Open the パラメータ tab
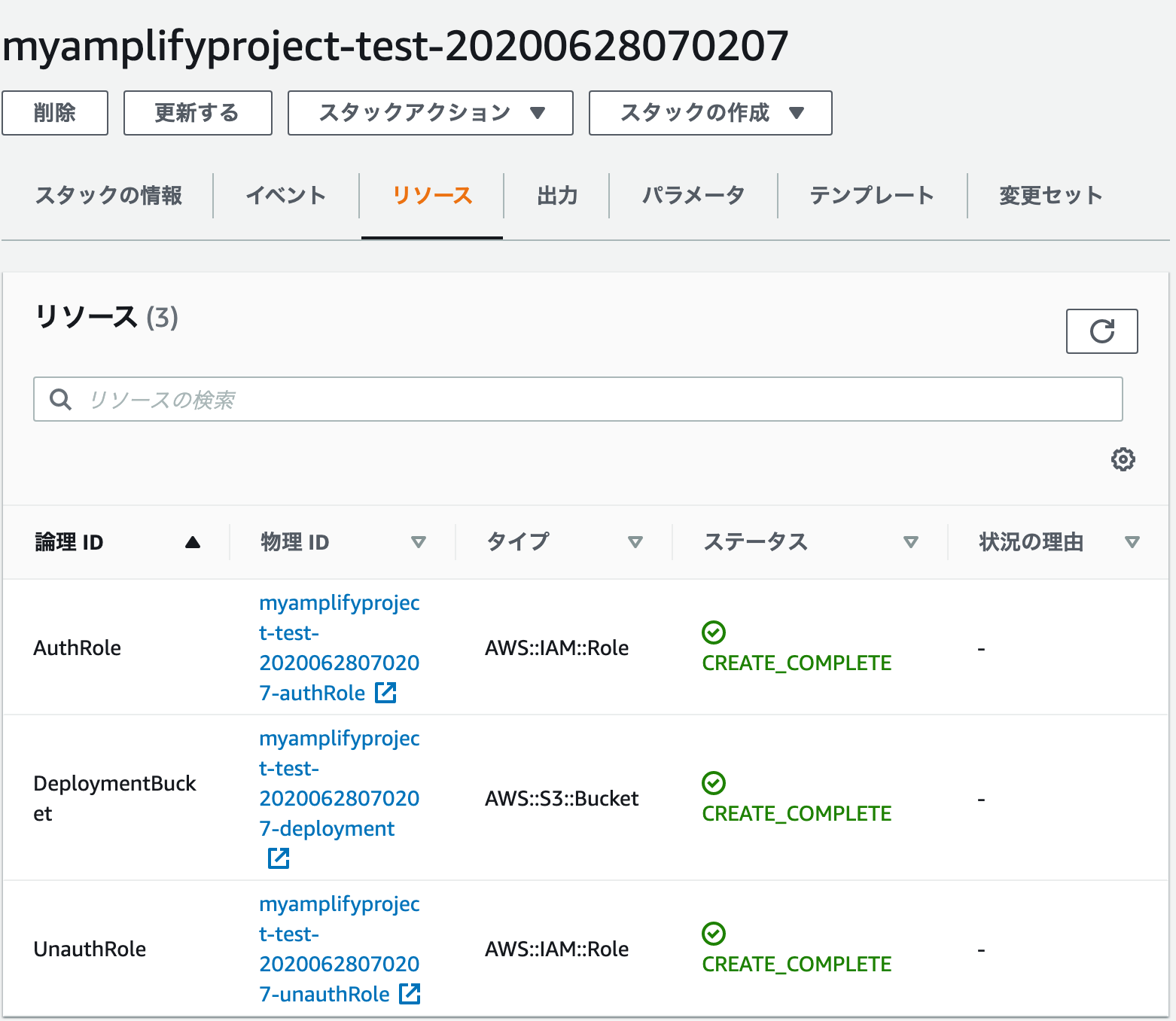The image size is (1176, 1021). point(693,196)
